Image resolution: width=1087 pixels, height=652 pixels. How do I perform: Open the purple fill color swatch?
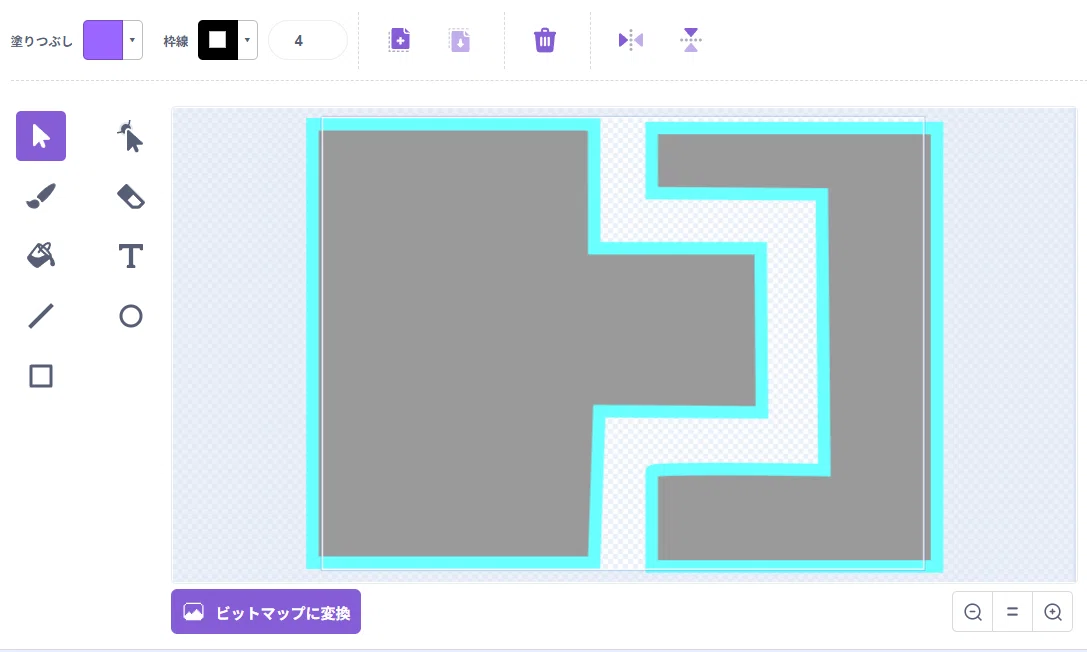point(103,40)
